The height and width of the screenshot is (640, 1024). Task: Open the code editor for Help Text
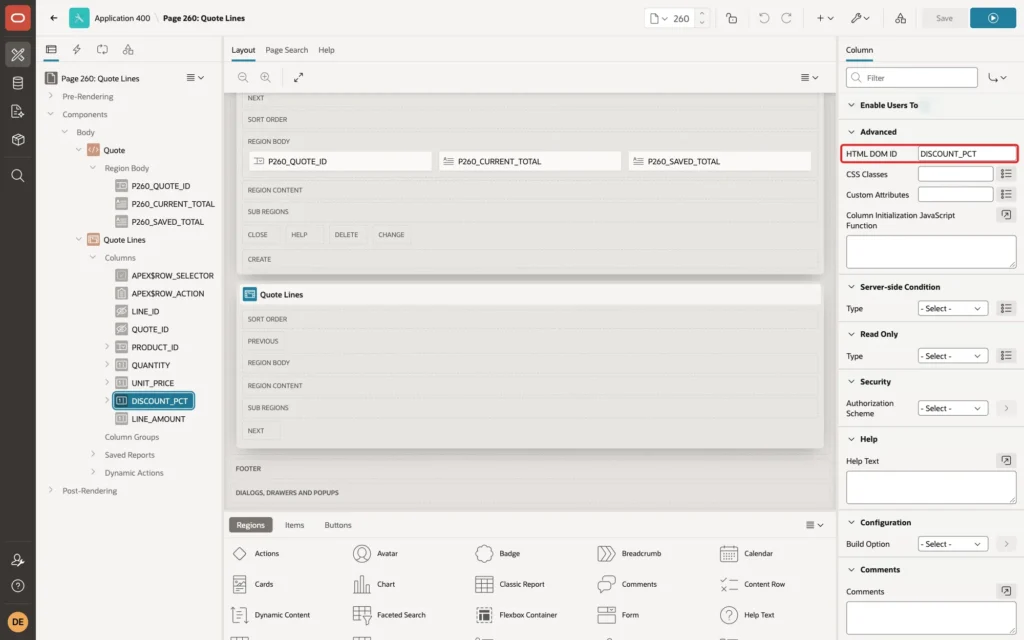pyautogui.click(x=1006, y=460)
